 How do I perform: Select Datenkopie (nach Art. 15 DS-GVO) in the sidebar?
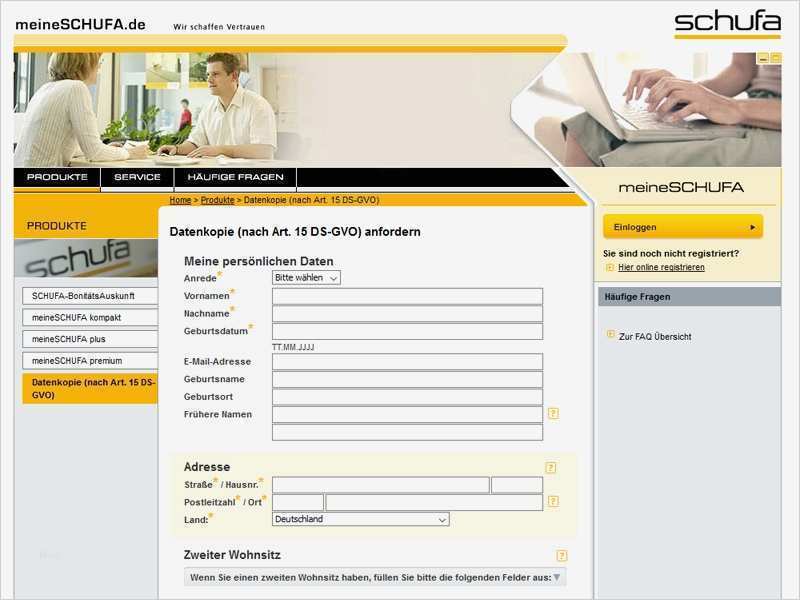[x=90, y=389]
